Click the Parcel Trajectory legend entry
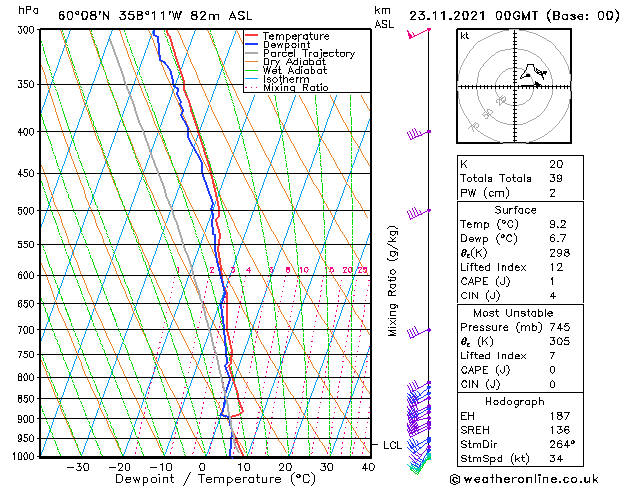Viewport: 629px width, 486px height. pos(300,53)
